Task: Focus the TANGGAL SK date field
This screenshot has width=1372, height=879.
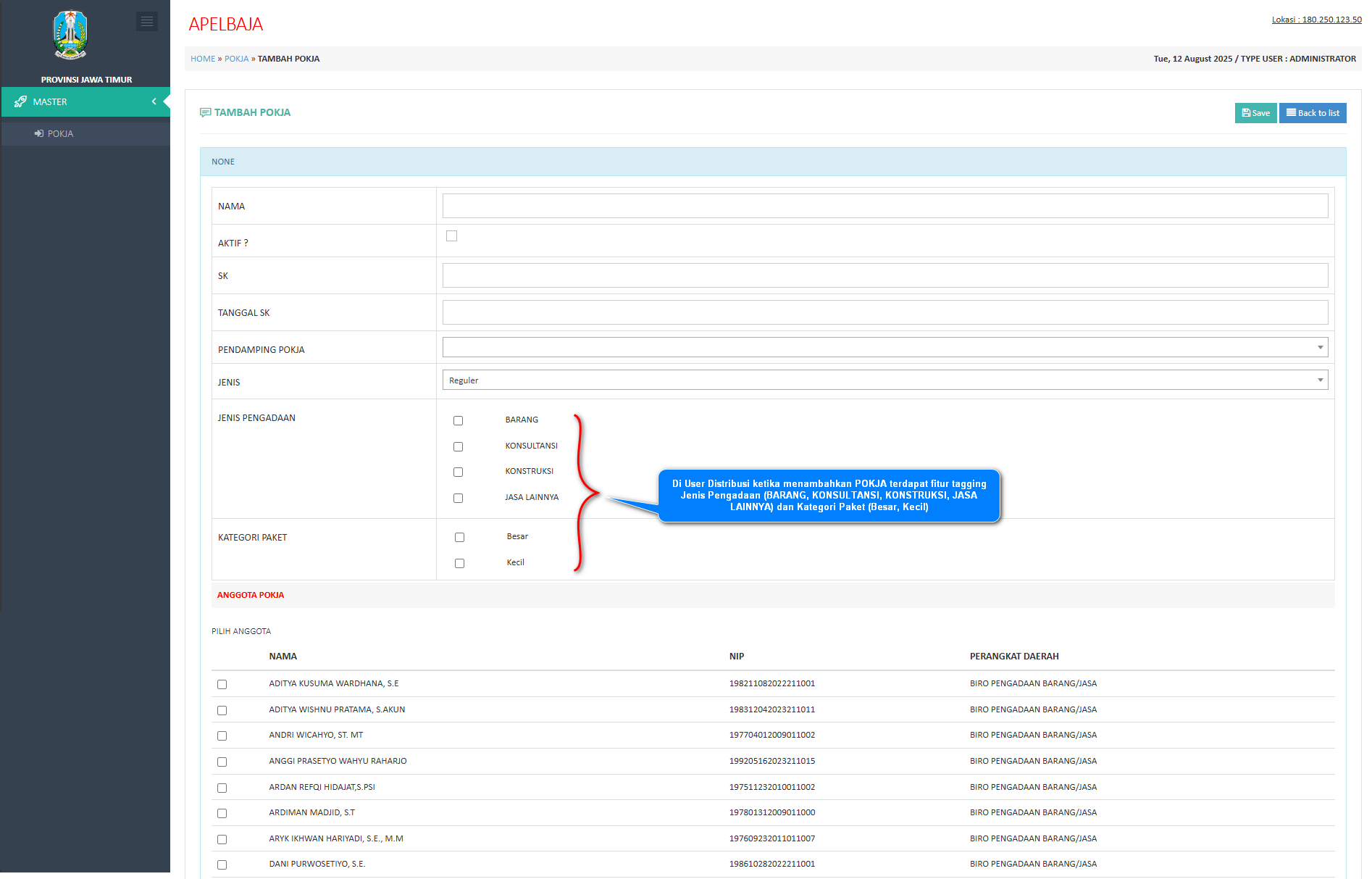Action: tap(884, 312)
